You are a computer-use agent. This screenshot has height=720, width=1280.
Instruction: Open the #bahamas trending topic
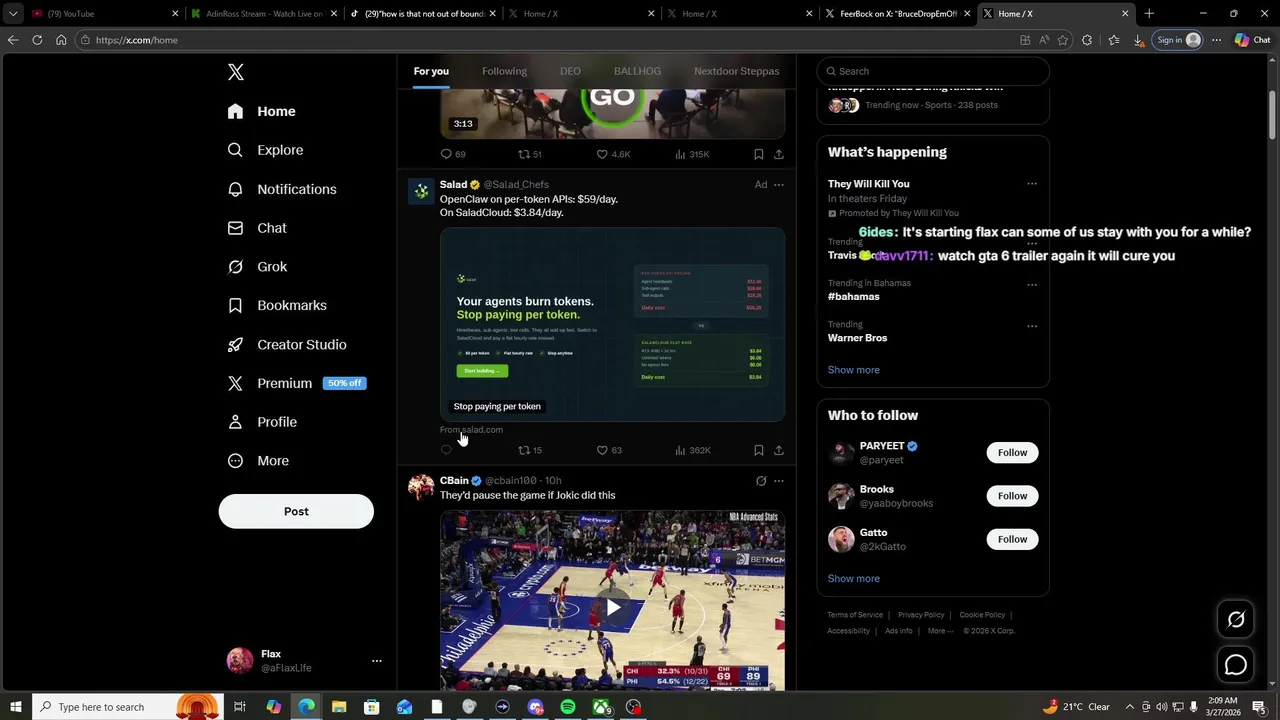[853, 297]
